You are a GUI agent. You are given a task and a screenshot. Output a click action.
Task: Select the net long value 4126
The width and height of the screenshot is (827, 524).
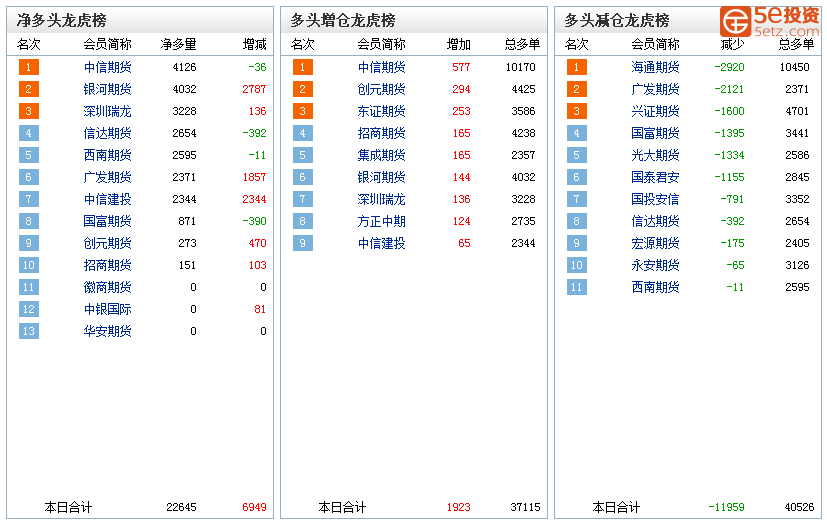(185, 67)
